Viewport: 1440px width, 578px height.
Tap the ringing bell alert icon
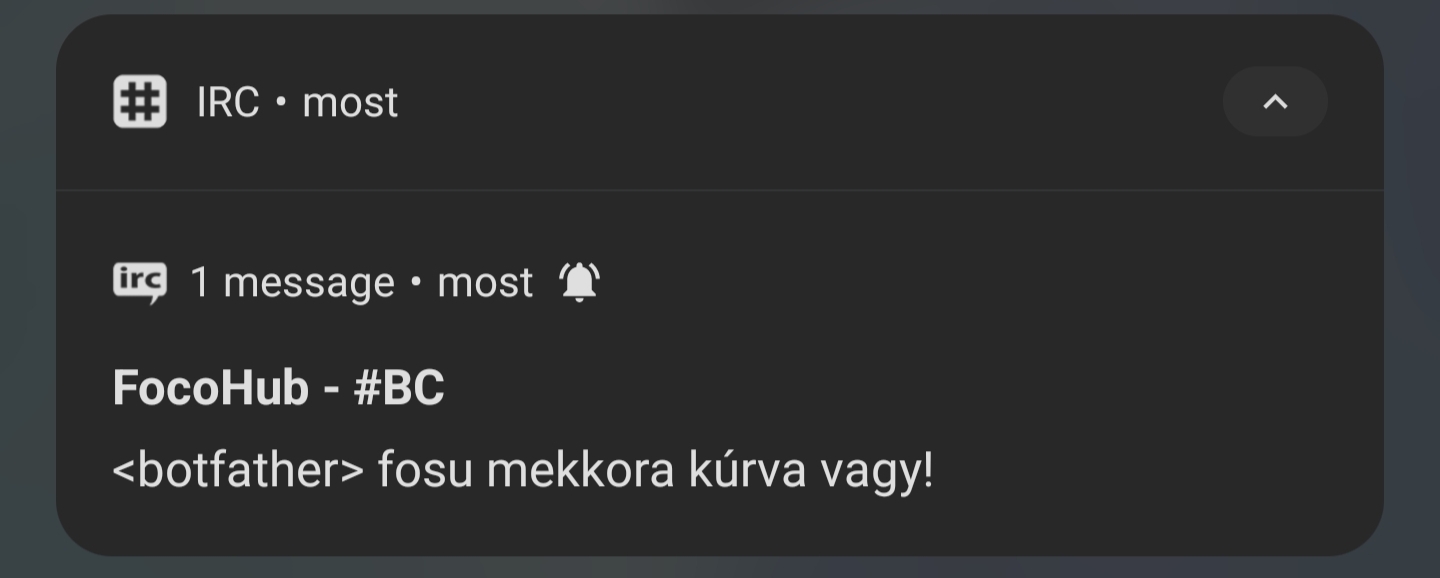579,282
